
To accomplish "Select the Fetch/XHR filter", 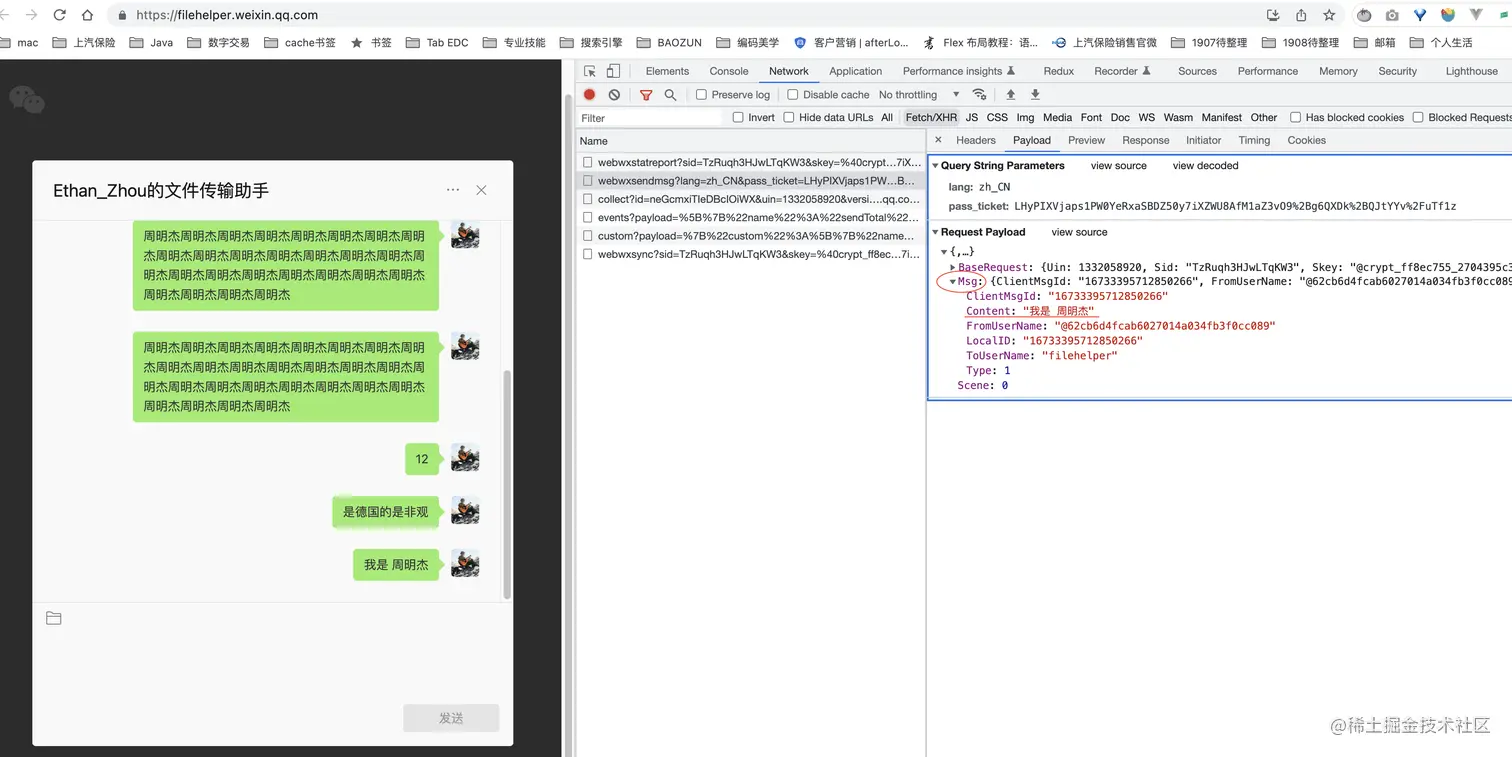I will [x=931, y=117].
